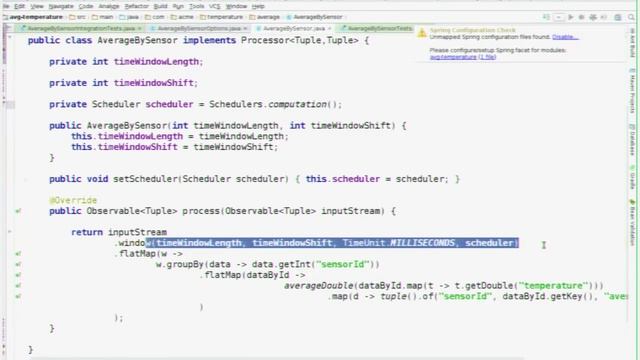This screenshot has height=360, width=640.
Task: Click the highlighted window(...) arguments selection
Action: click(x=332, y=243)
